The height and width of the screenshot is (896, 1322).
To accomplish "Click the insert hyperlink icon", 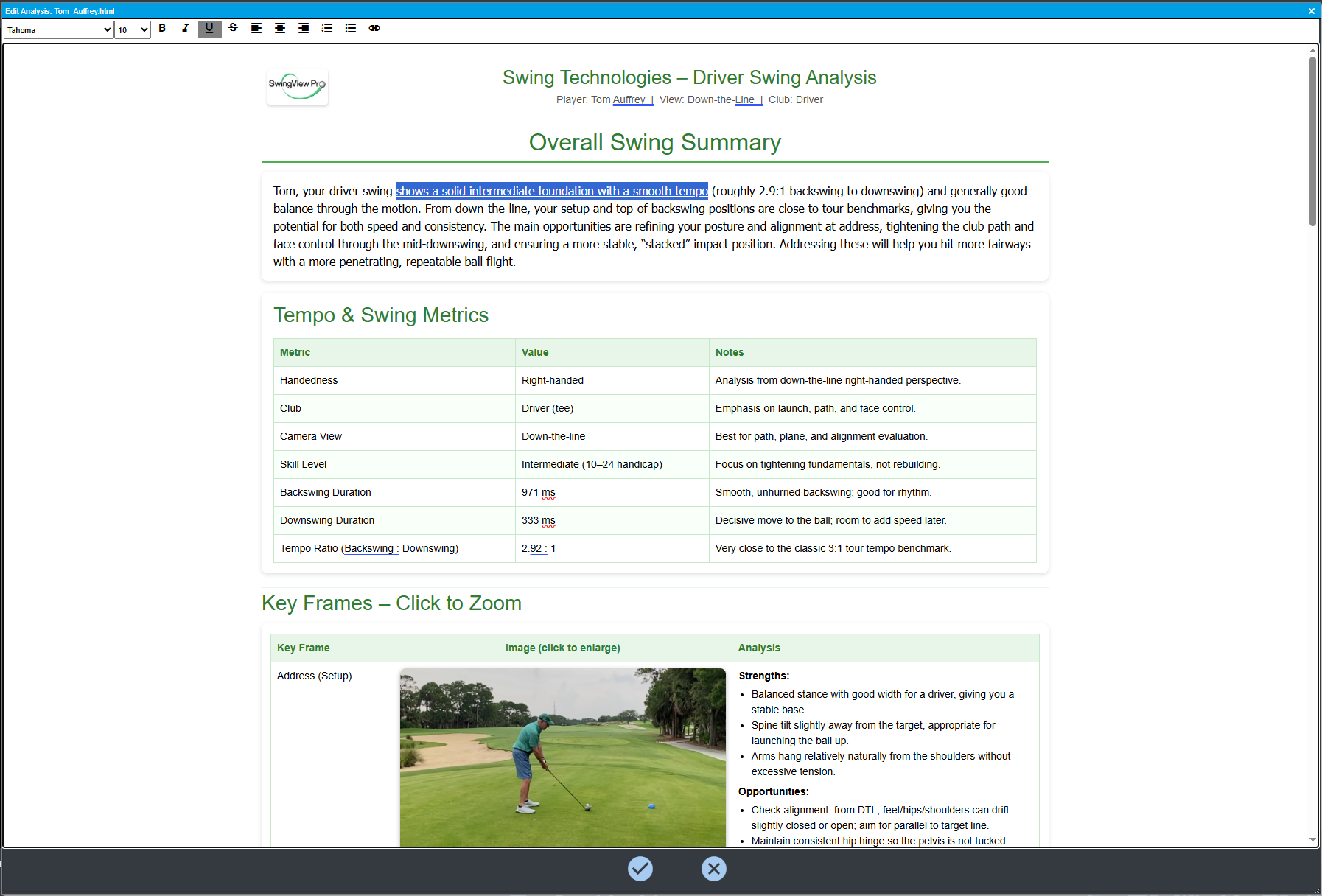I will click(x=374, y=29).
